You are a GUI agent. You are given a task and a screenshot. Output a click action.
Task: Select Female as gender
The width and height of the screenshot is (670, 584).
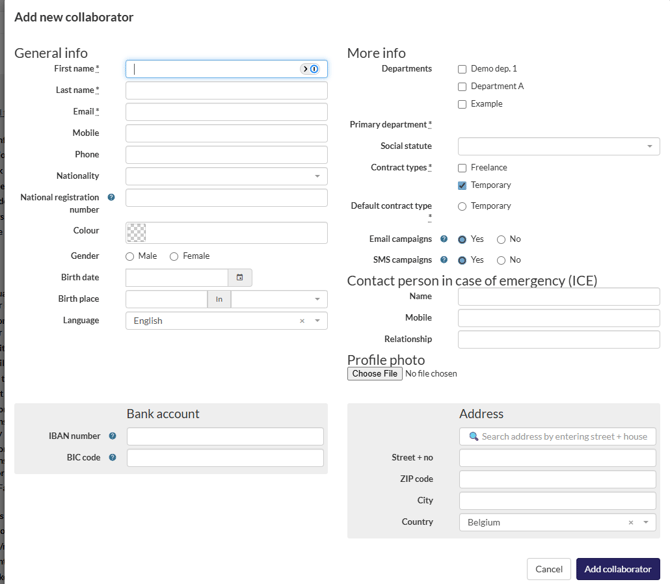coord(174,257)
